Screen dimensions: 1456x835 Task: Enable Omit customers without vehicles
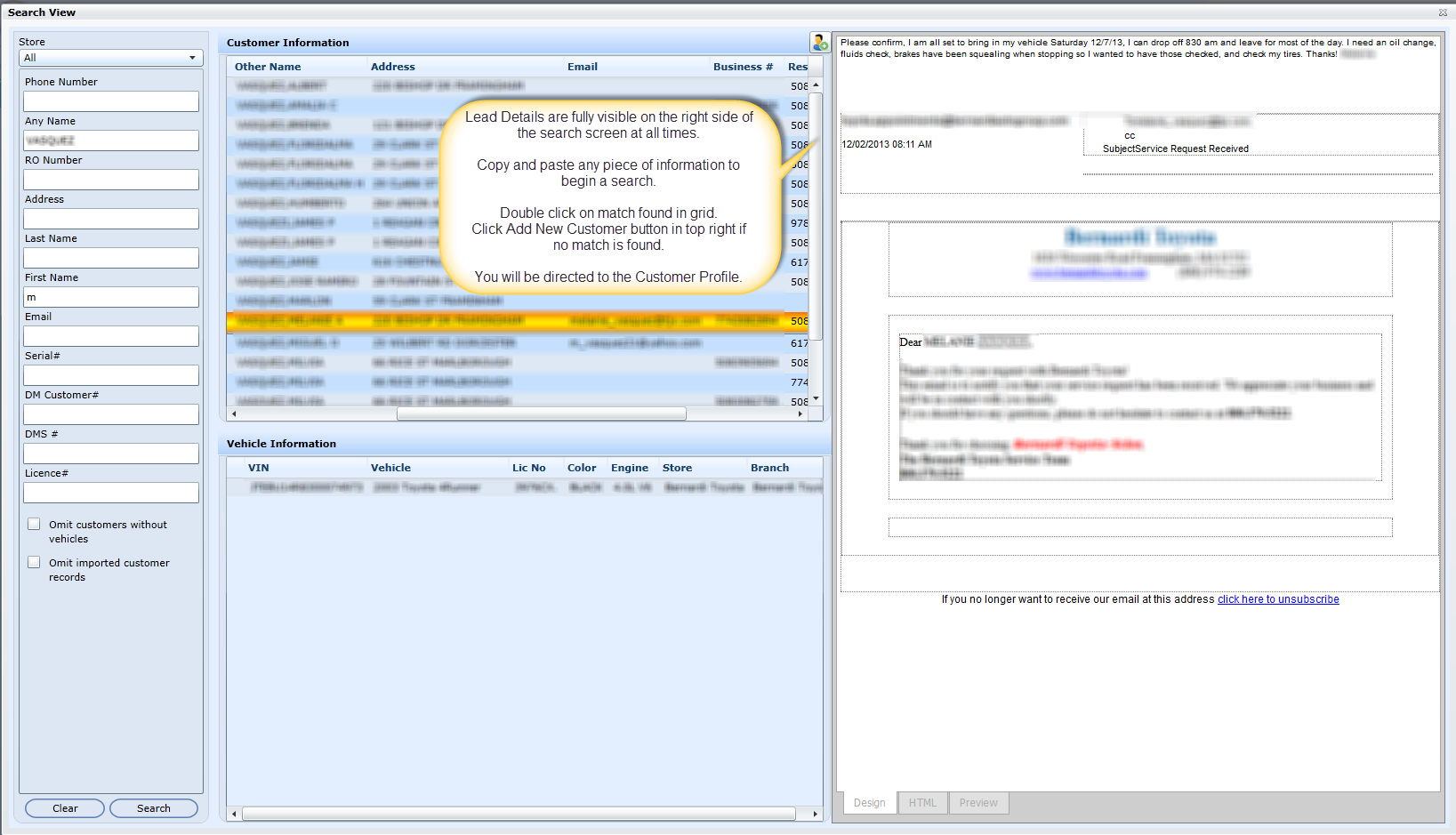[x=34, y=525]
